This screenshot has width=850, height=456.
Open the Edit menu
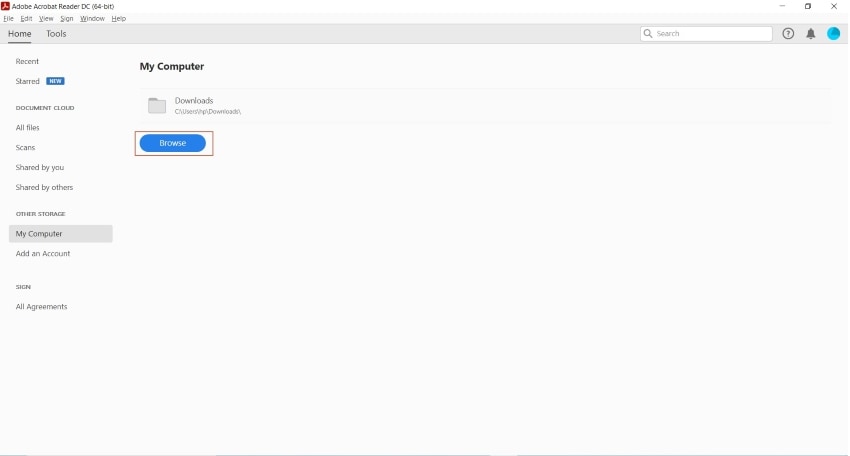(x=26, y=18)
